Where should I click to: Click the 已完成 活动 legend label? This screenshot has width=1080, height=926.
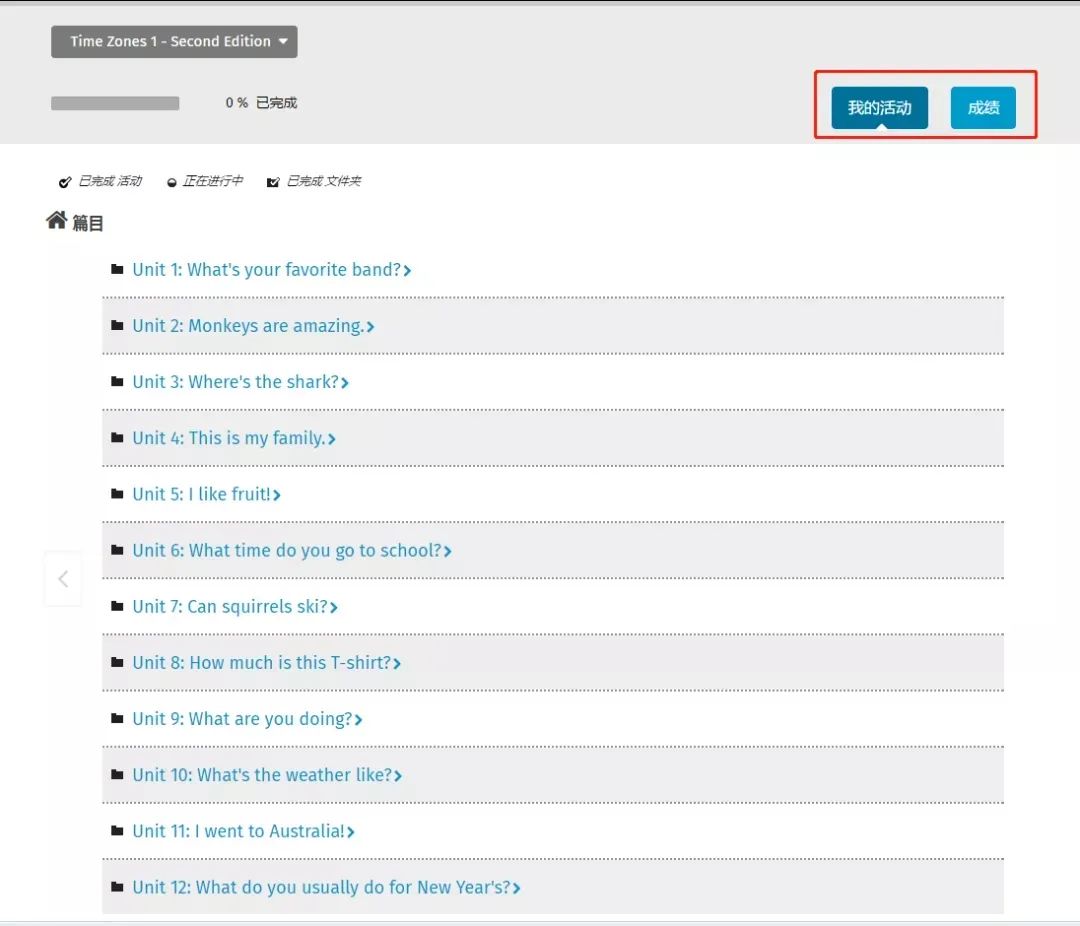tap(110, 181)
